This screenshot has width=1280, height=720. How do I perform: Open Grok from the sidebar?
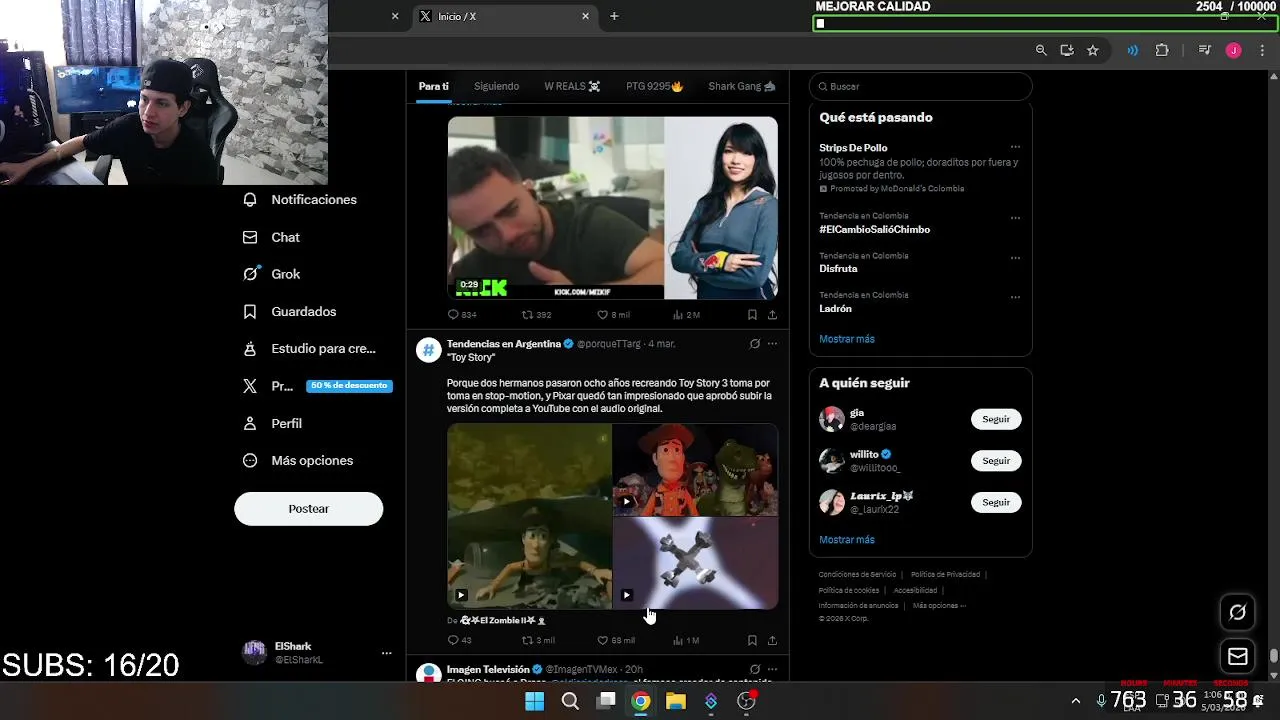271,274
